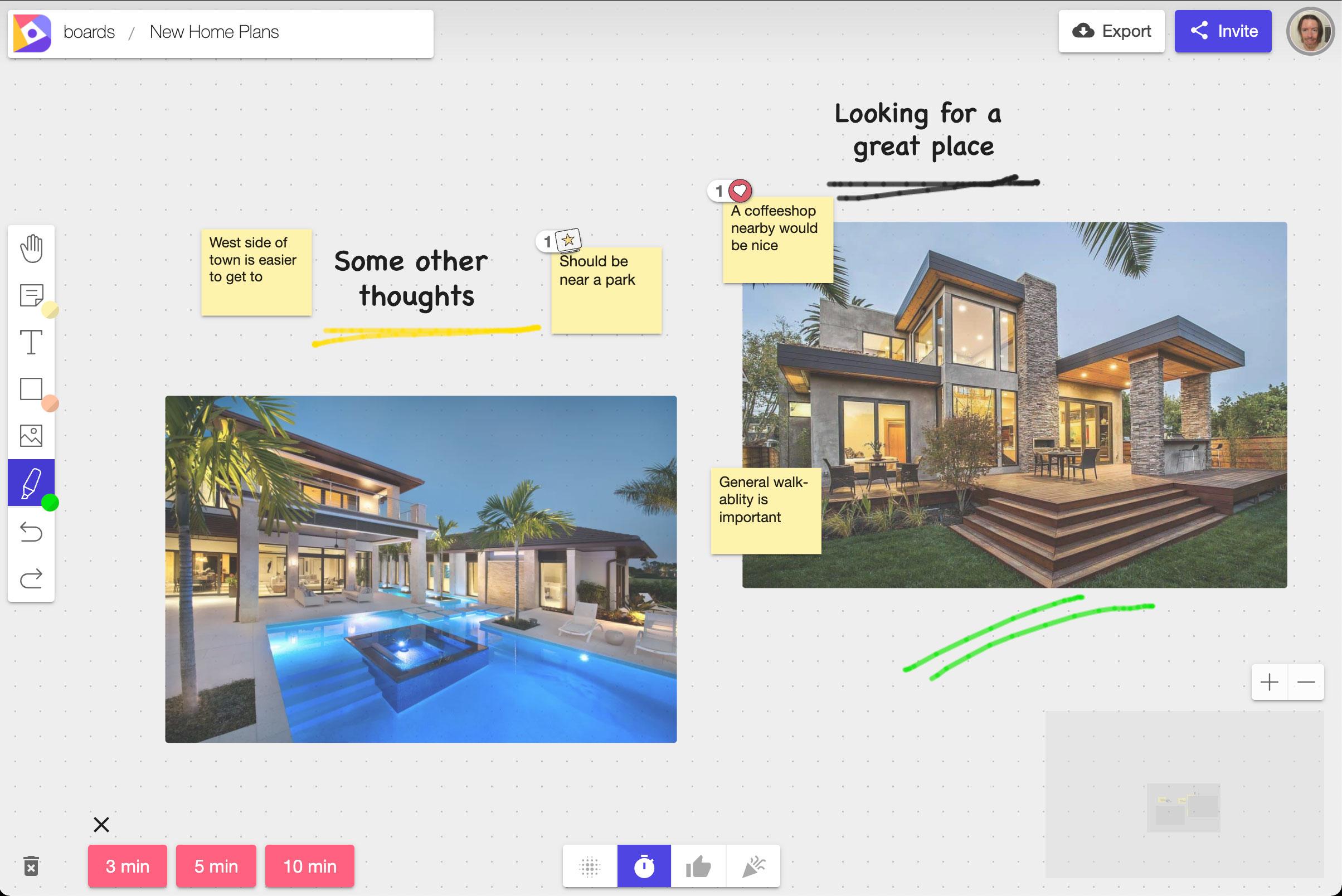This screenshot has height=896, width=1342.
Task: Select the hand pan tool
Action: tap(31, 249)
